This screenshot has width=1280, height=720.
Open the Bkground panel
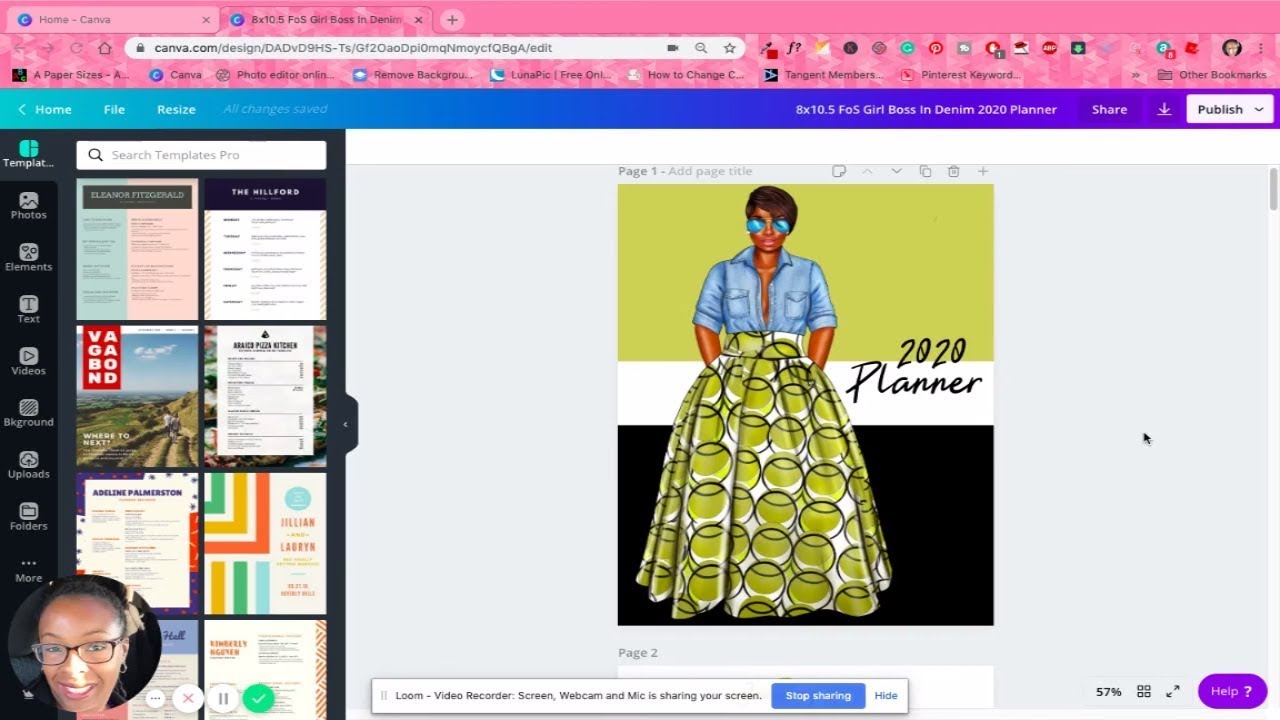[x=28, y=414]
